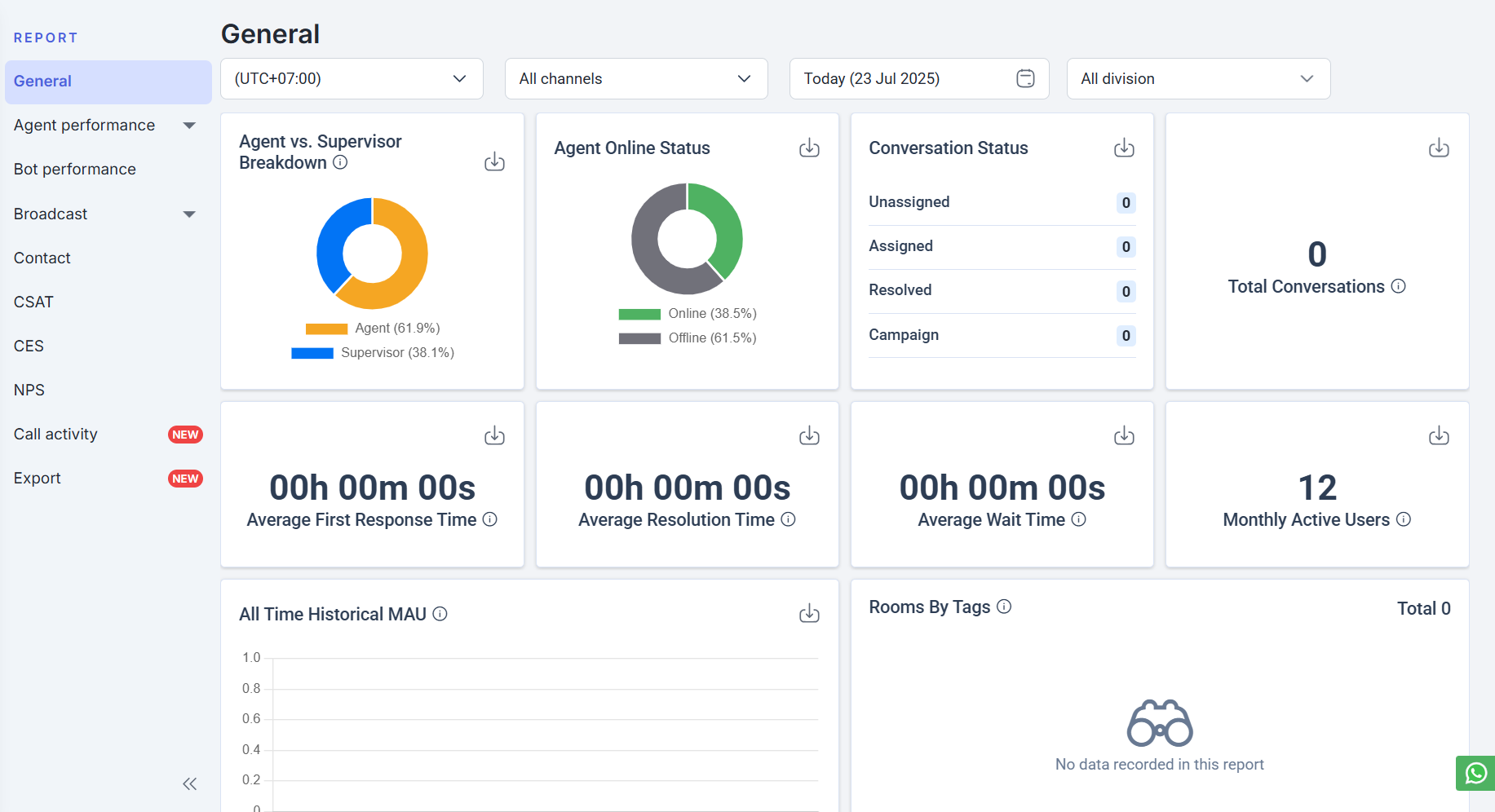Image resolution: width=1495 pixels, height=812 pixels.
Task: Download the Agent vs. Supervisor Breakdown report
Action: click(x=494, y=161)
